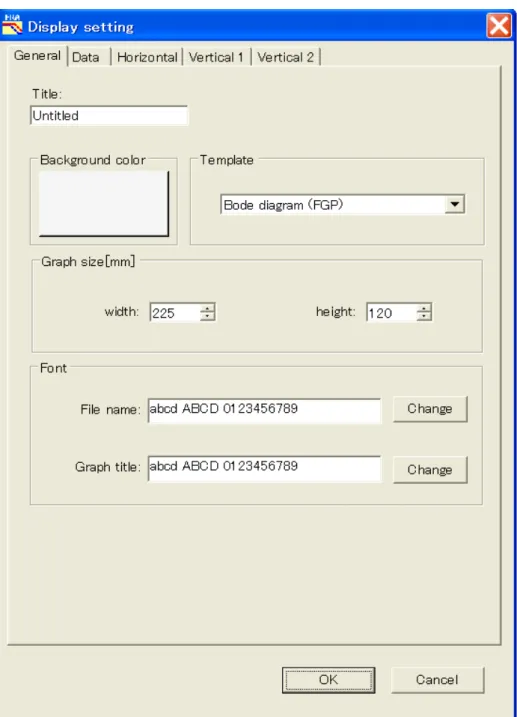Image resolution: width=517 pixels, height=717 pixels.
Task: Expand the Template dropdown arrow
Action: (454, 204)
